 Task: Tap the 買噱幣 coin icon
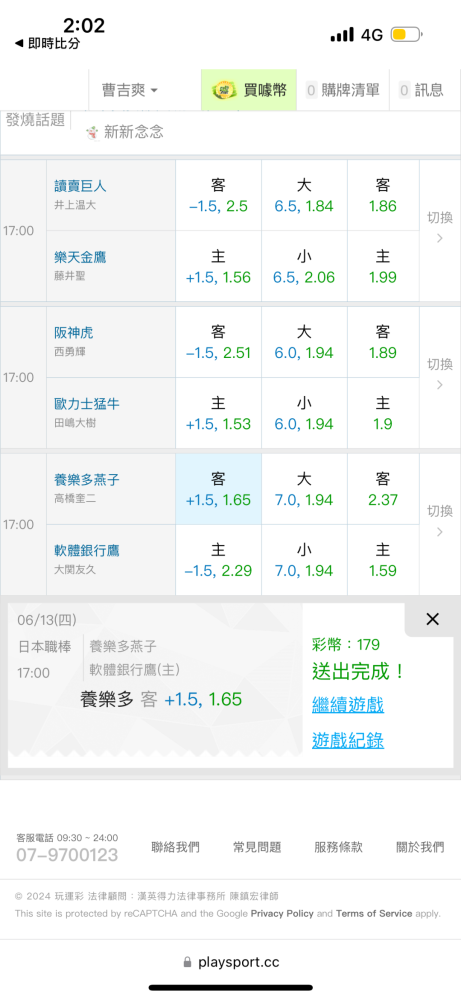(224, 90)
